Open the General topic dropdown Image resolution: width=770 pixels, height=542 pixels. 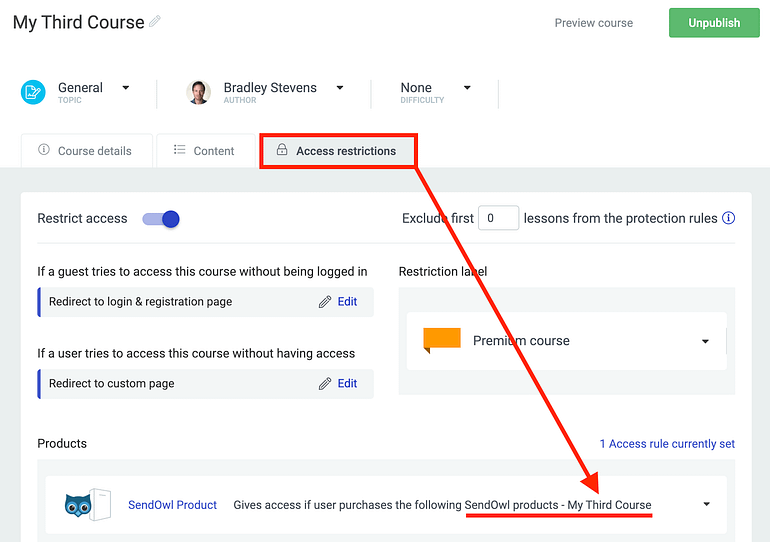point(126,87)
